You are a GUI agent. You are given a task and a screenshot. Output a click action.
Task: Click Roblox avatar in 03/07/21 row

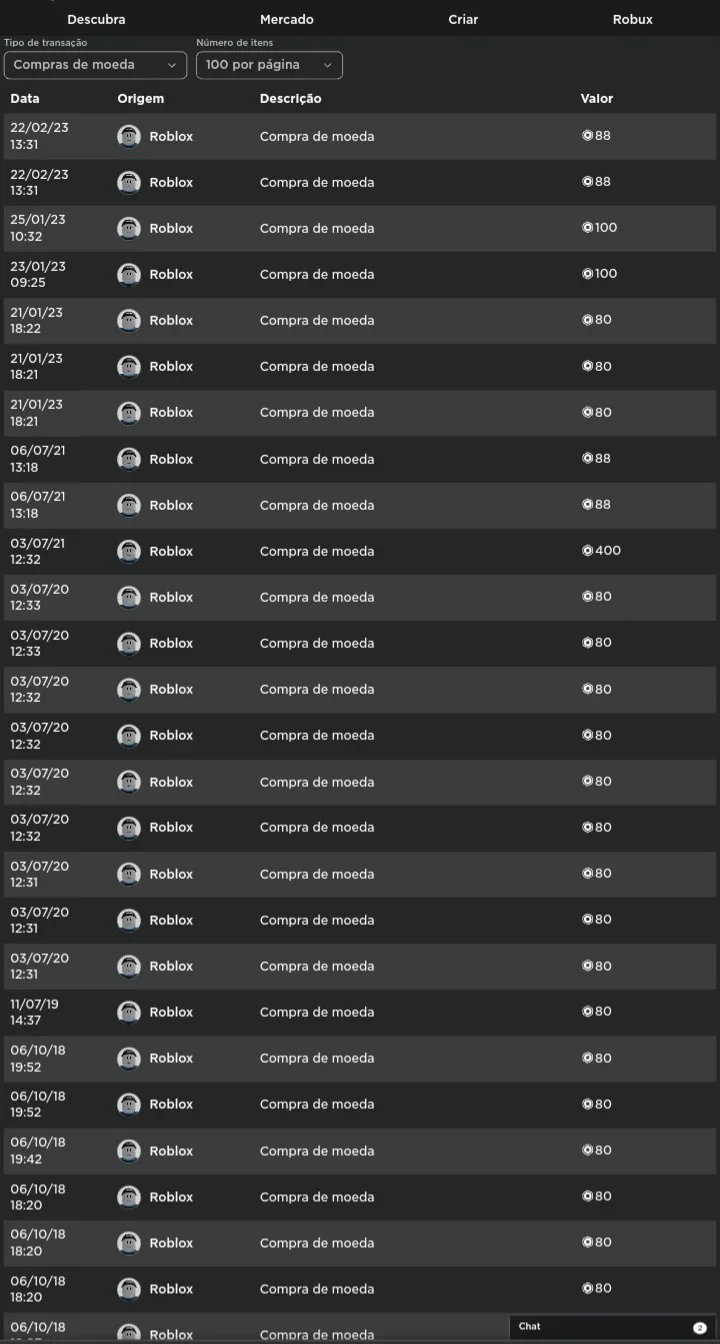[128, 551]
